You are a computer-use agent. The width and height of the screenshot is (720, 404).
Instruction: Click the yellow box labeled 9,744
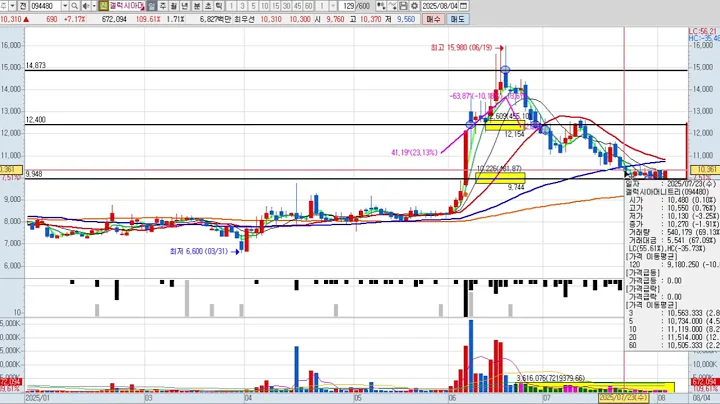click(x=500, y=178)
